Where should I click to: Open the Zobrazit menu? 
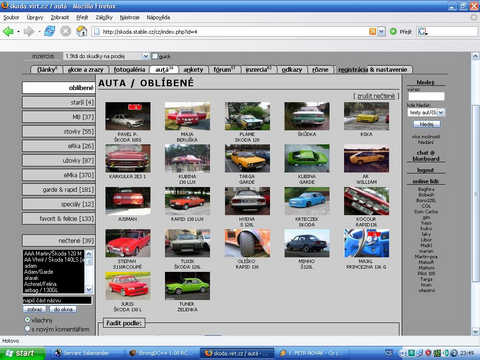pyautogui.click(x=60, y=17)
